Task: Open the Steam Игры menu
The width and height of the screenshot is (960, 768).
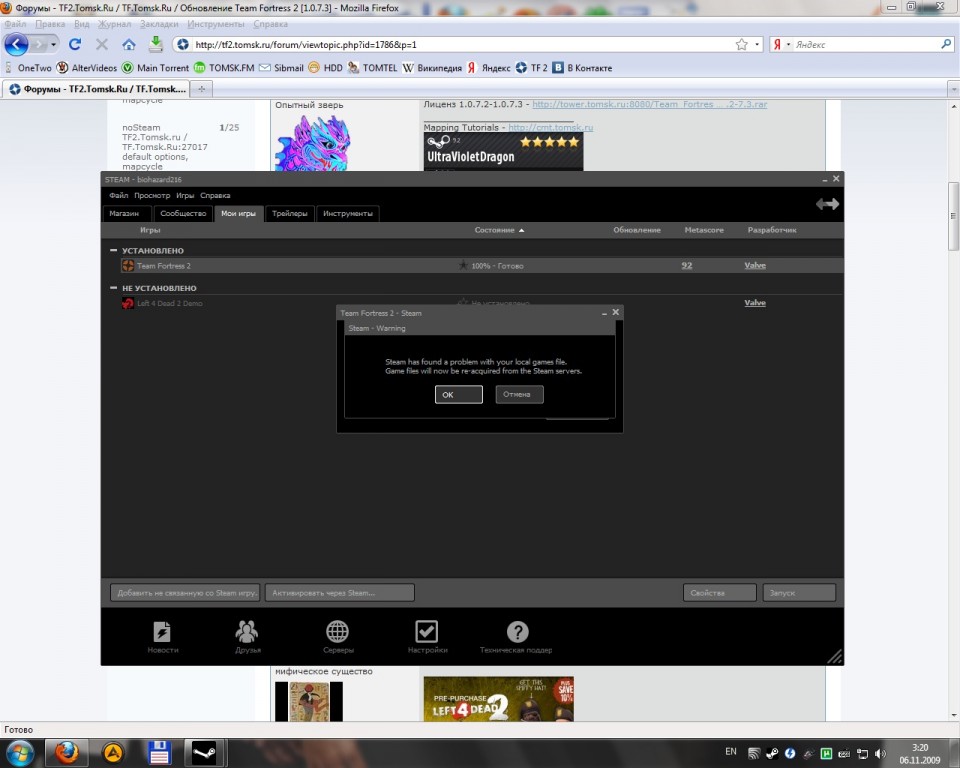Action: [x=185, y=195]
